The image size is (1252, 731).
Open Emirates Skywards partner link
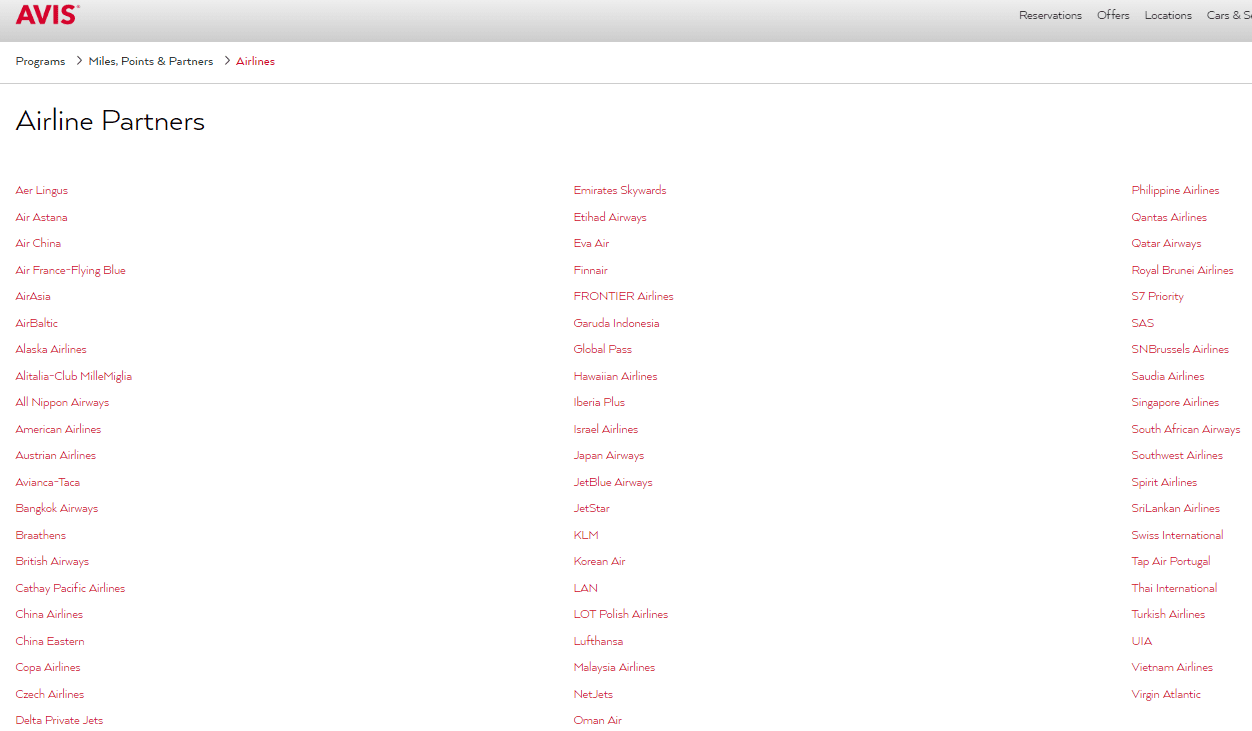click(x=620, y=190)
